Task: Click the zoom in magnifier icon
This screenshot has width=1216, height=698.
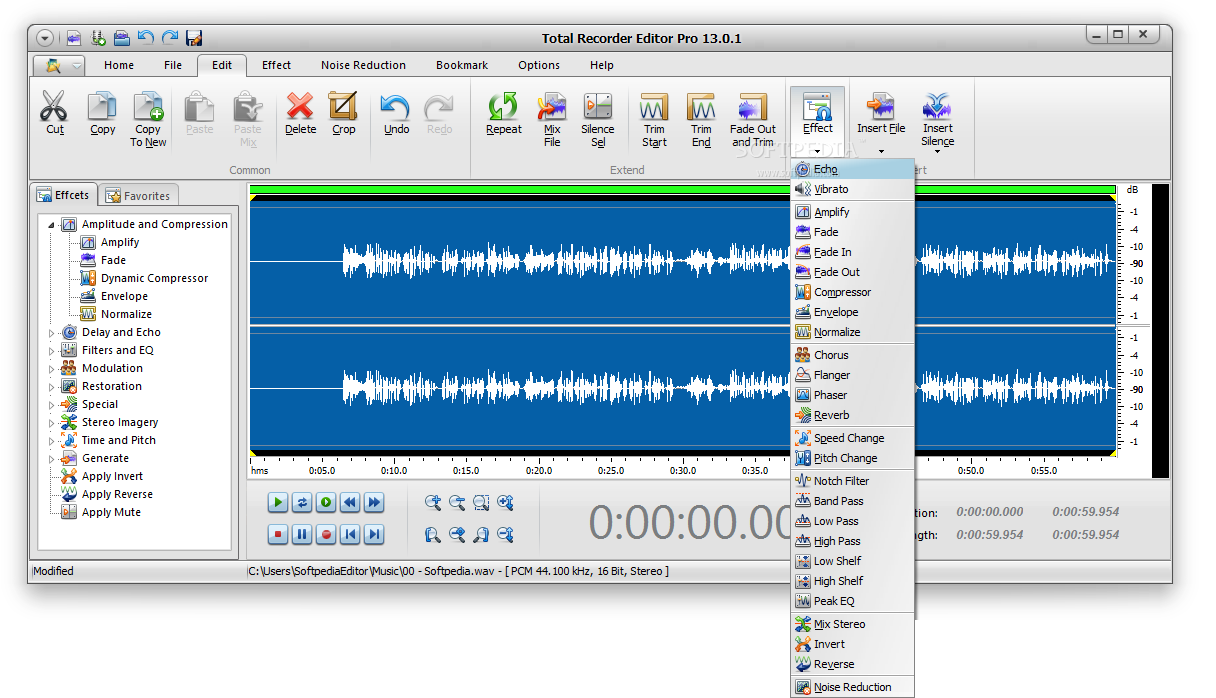Action: pos(433,502)
